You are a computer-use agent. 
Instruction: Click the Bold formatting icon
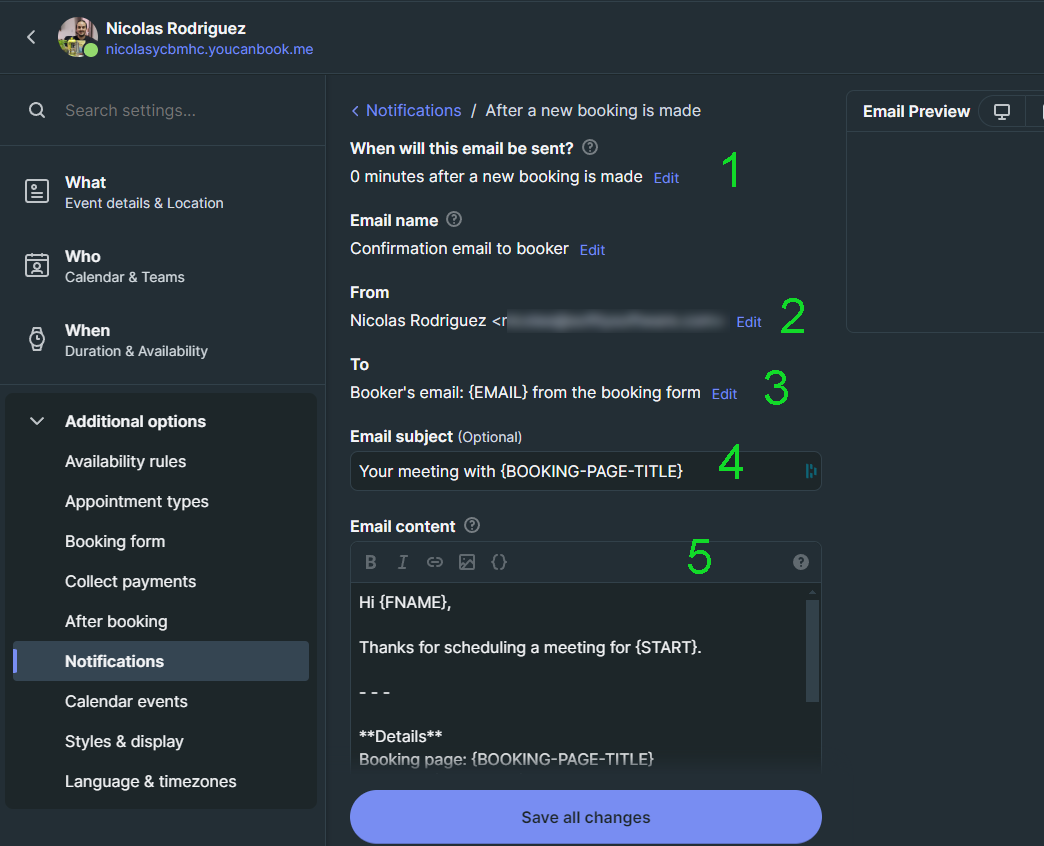pyautogui.click(x=371, y=562)
